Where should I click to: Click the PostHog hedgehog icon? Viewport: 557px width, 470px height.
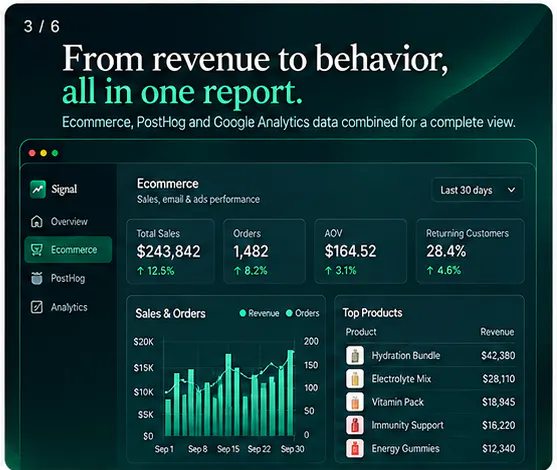coord(37,278)
